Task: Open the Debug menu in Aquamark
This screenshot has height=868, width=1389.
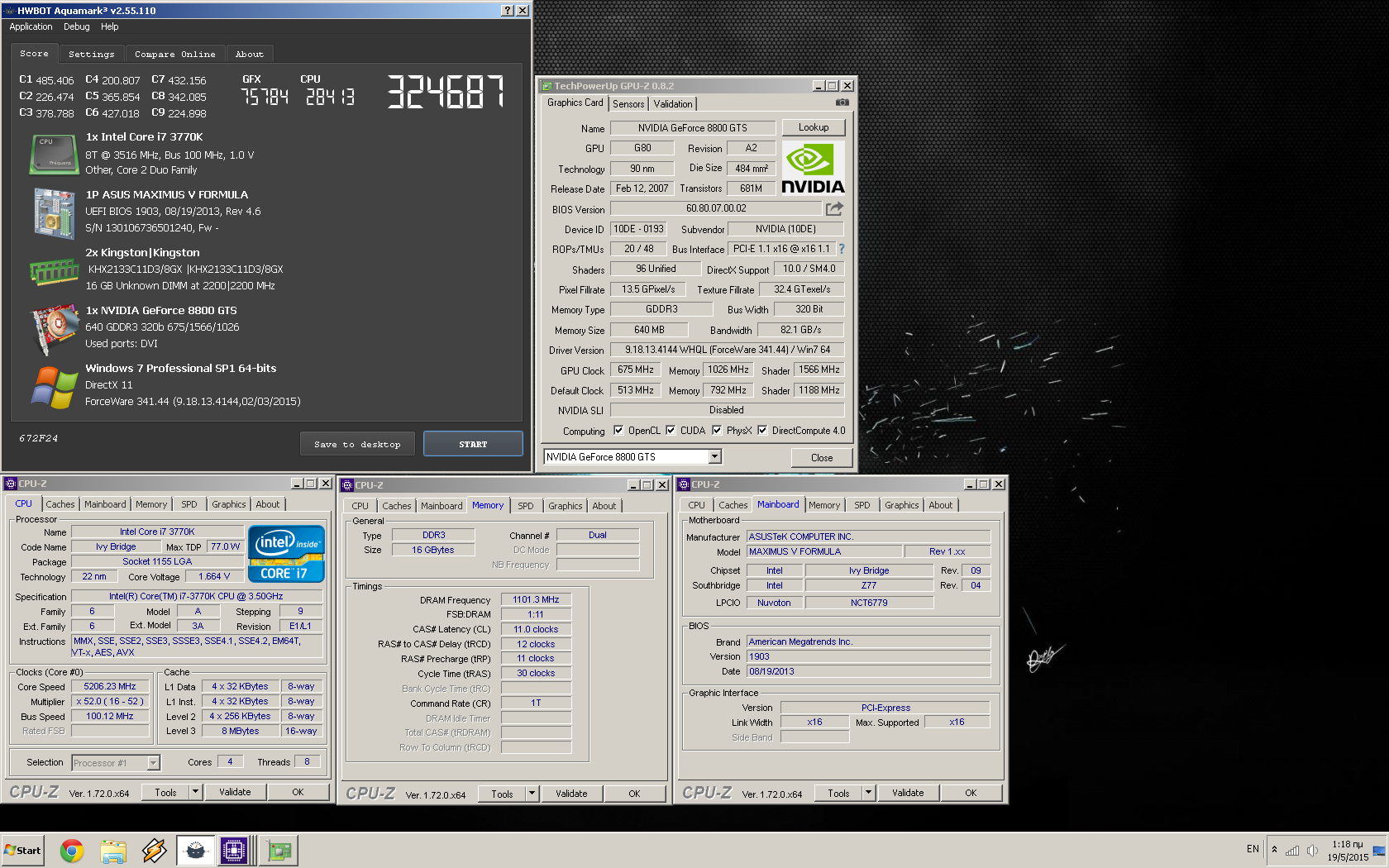Action: (77, 26)
